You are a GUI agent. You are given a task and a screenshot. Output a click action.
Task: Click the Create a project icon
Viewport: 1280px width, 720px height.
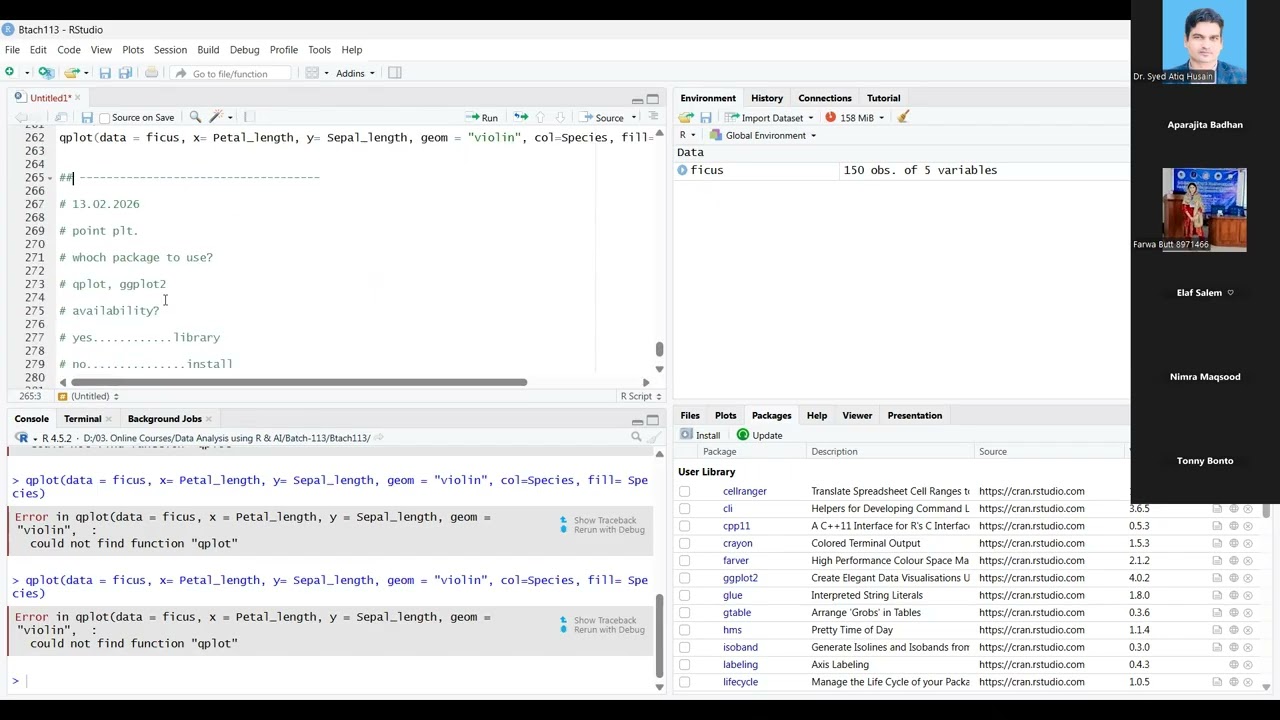click(x=45, y=73)
